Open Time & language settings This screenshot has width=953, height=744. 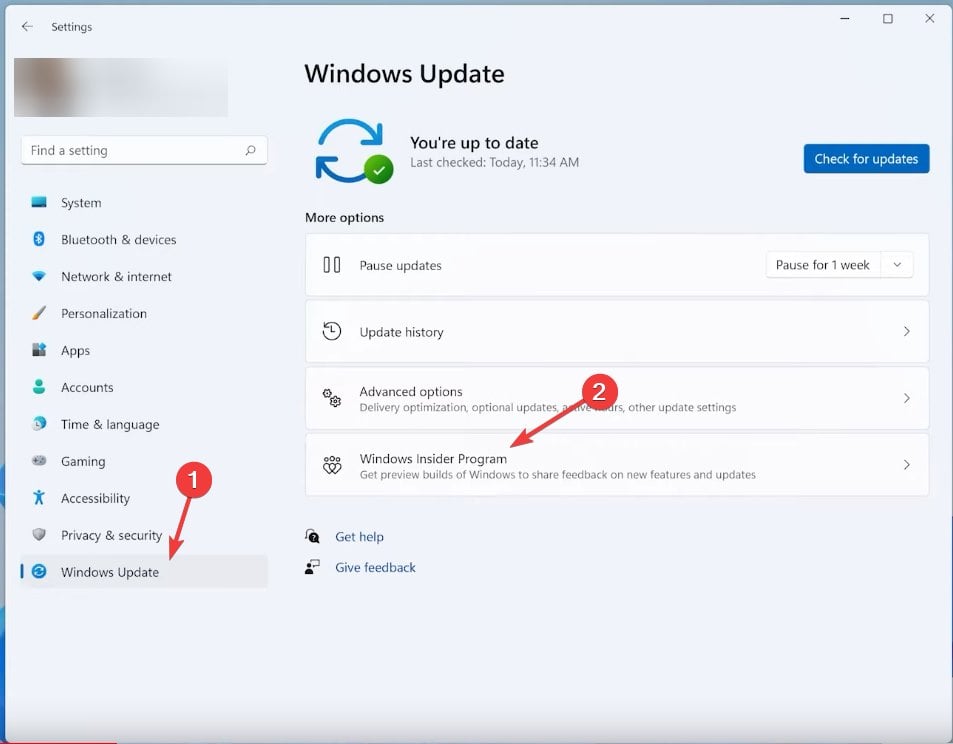tap(110, 424)
